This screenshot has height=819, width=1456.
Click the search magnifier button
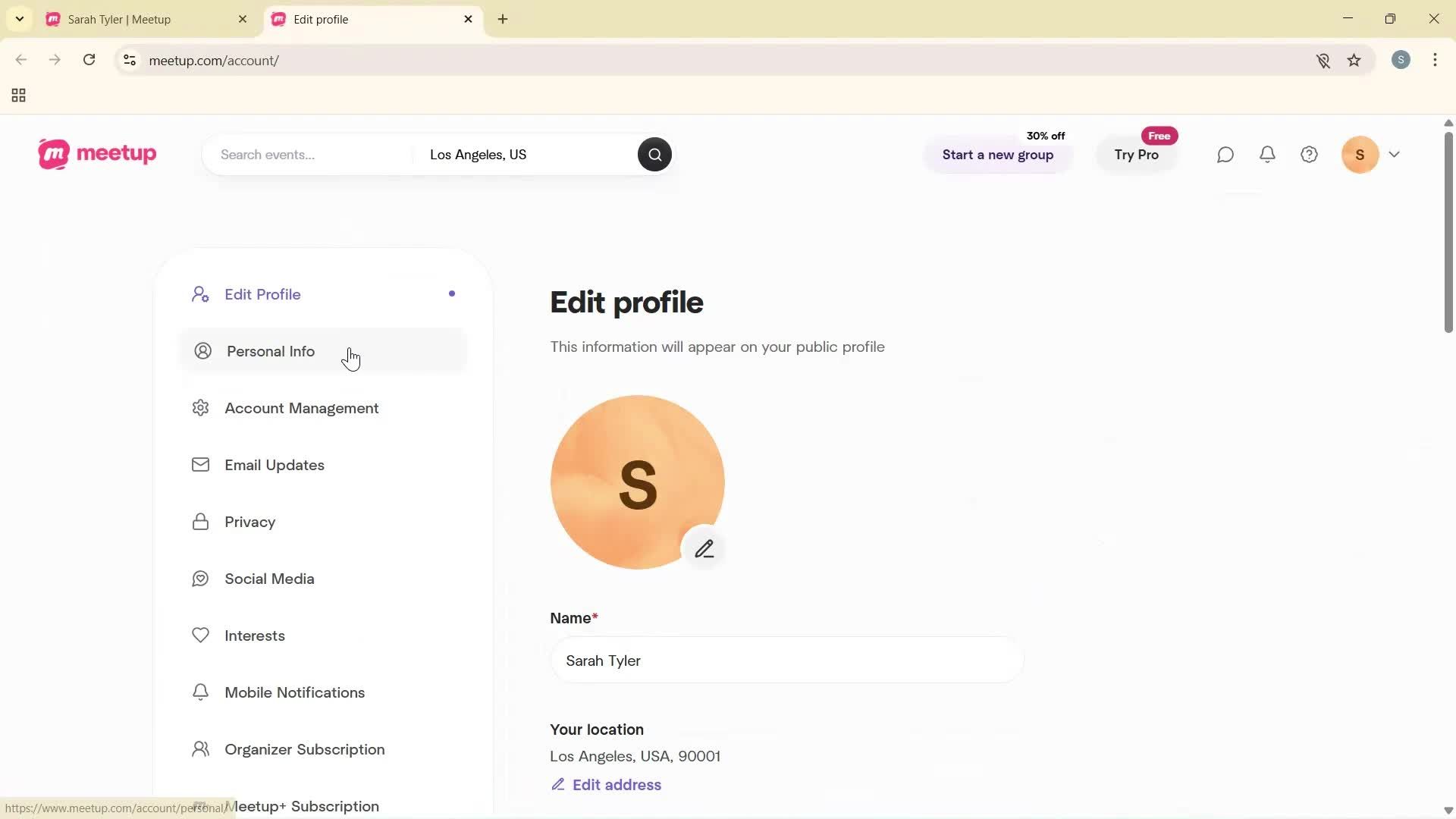click(x=654, y=154)
